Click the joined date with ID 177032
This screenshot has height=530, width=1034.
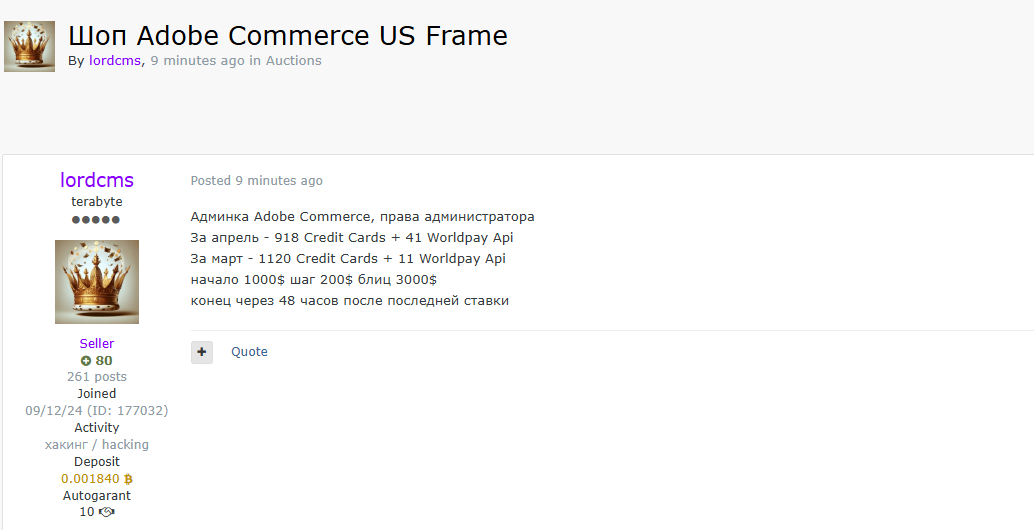(97, 411)
